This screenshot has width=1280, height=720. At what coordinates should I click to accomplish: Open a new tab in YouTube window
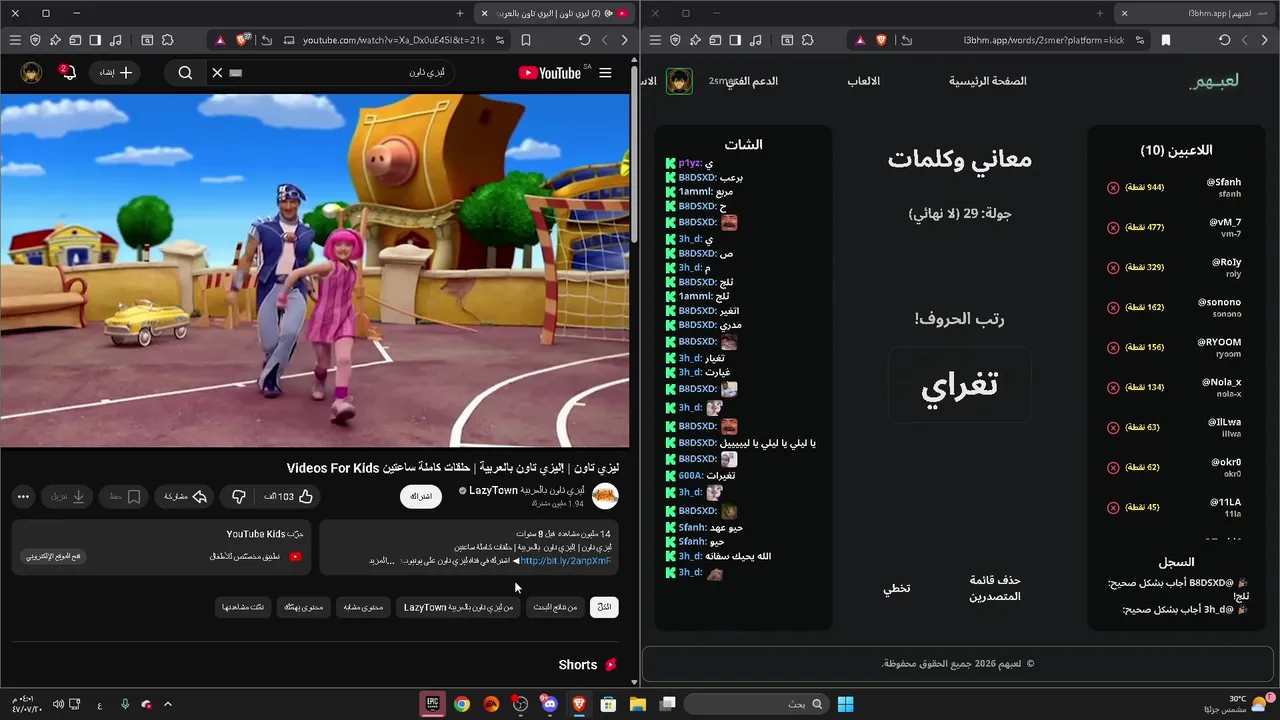(460, 13)
